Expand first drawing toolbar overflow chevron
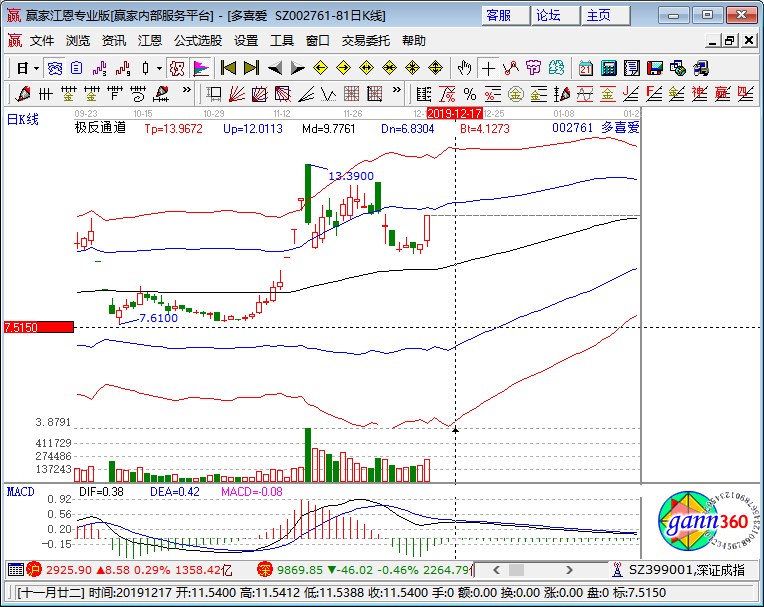 pyautogui.click(x=187, y=90)
